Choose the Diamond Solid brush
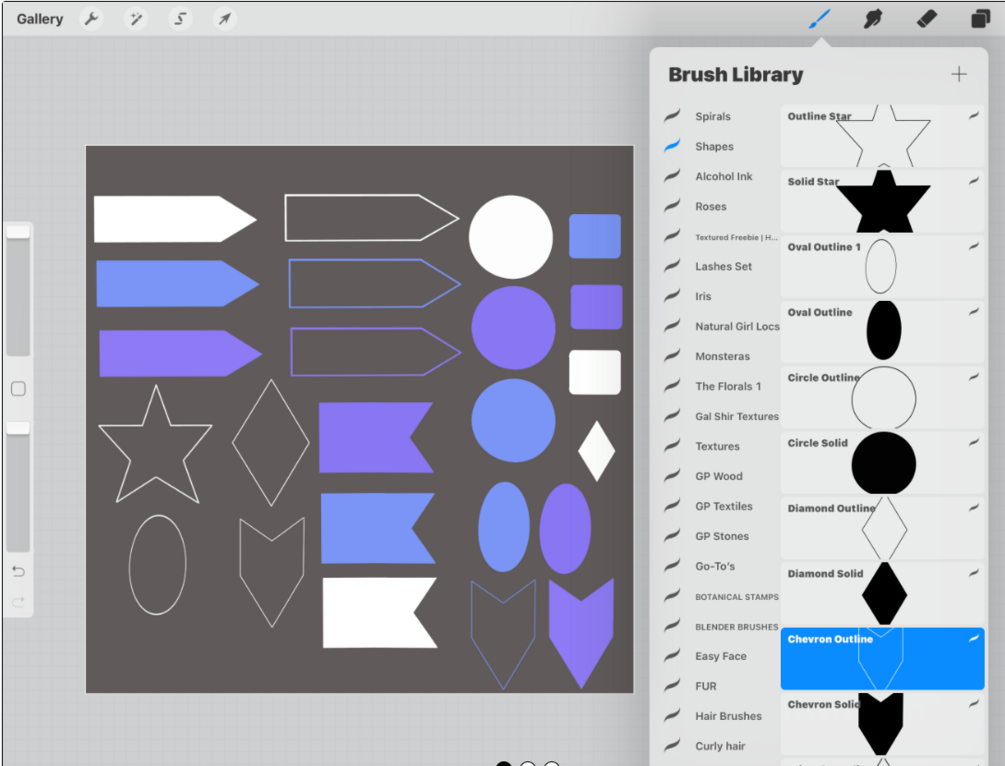The image size is (1005, 766). click(883, 594)
